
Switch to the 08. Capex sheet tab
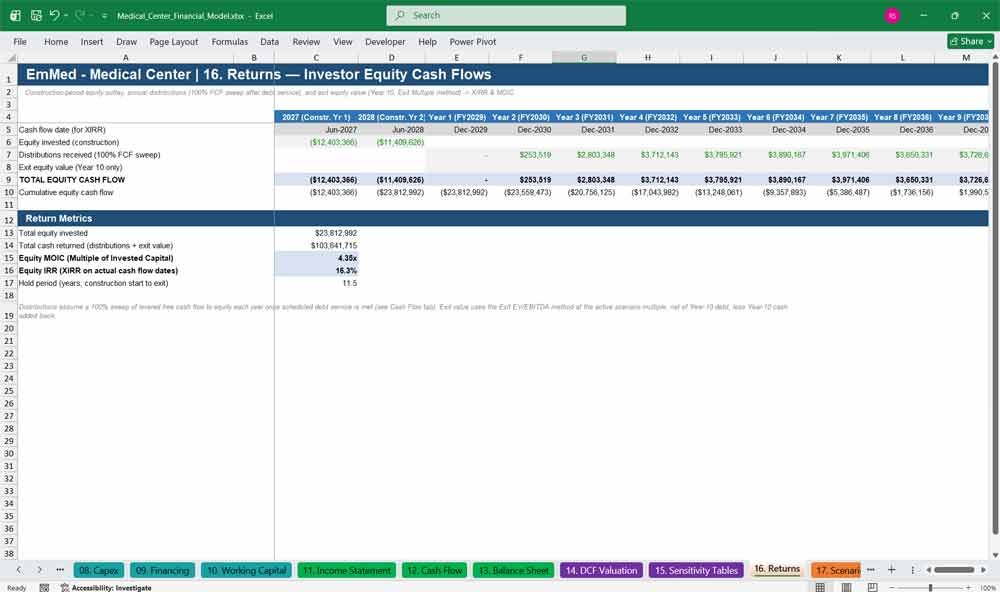point(99,570)
